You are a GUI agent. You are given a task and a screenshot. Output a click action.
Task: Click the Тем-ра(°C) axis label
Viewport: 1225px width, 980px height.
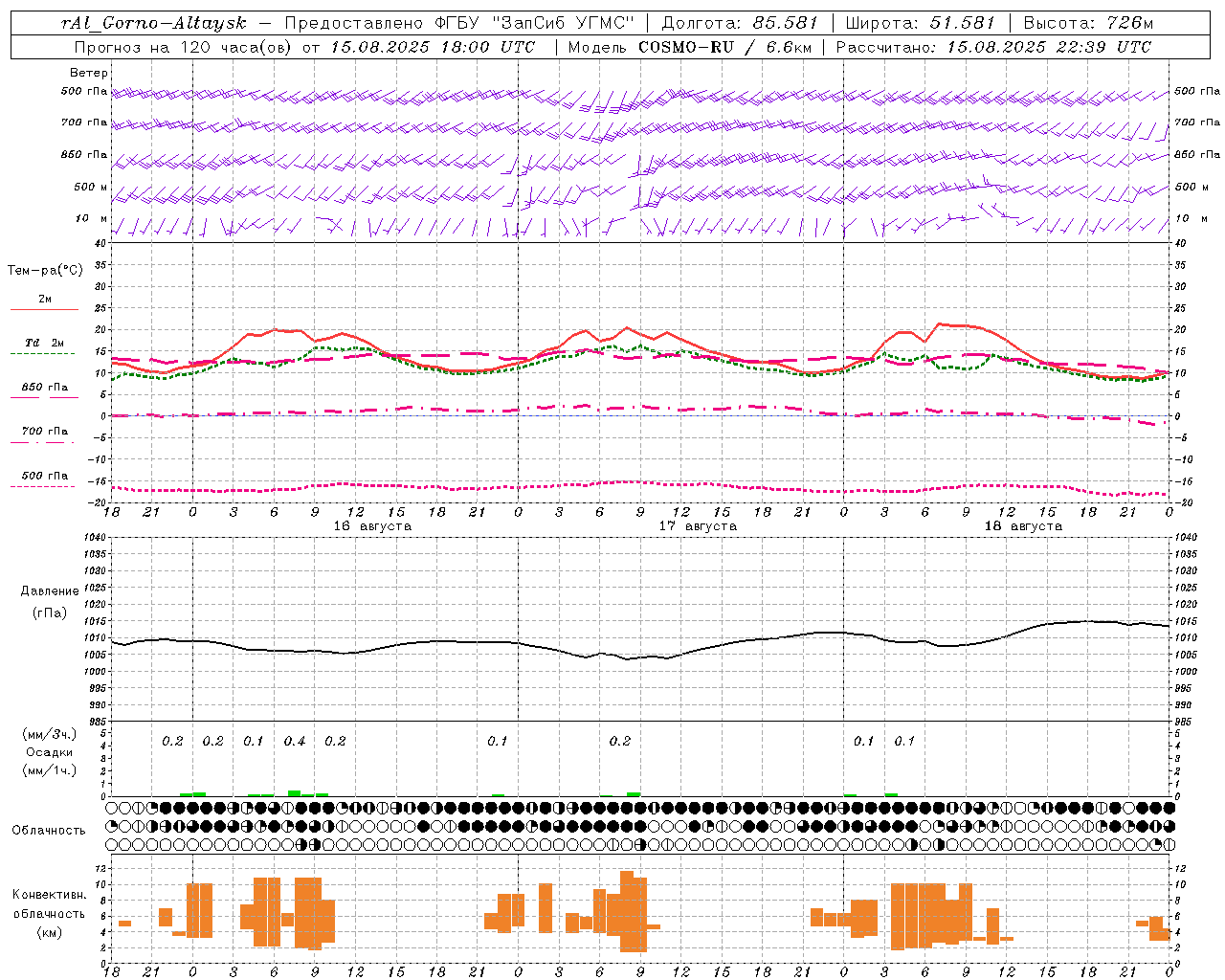pos(45,271)
